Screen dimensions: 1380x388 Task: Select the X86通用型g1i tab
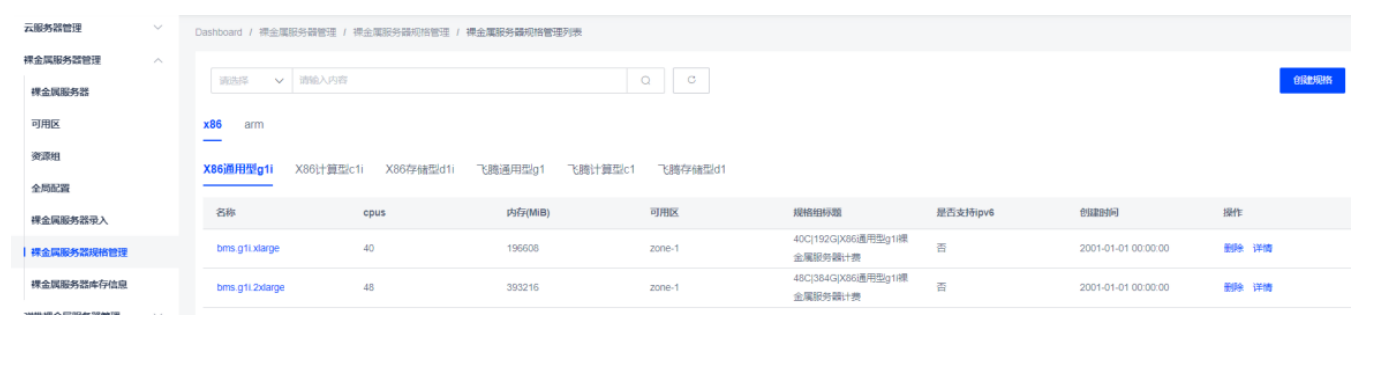[238, 170]
